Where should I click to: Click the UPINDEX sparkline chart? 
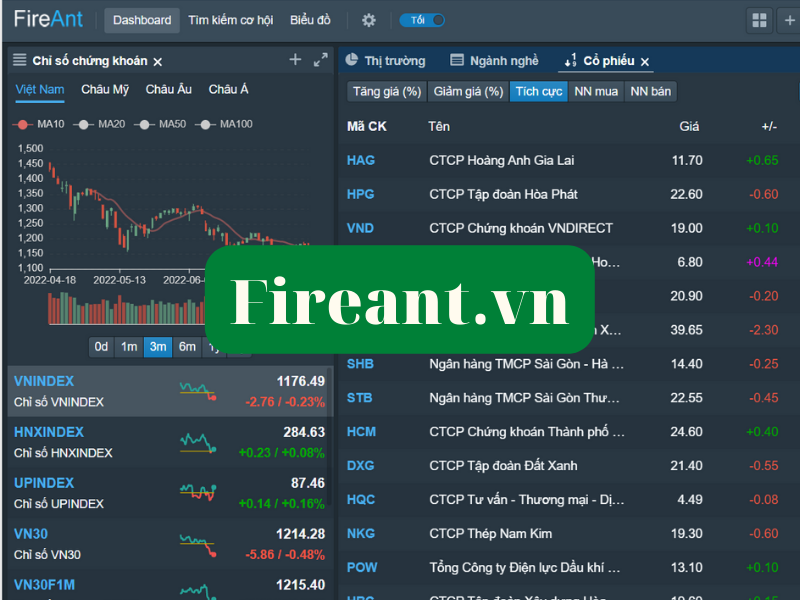pos(198,493)
